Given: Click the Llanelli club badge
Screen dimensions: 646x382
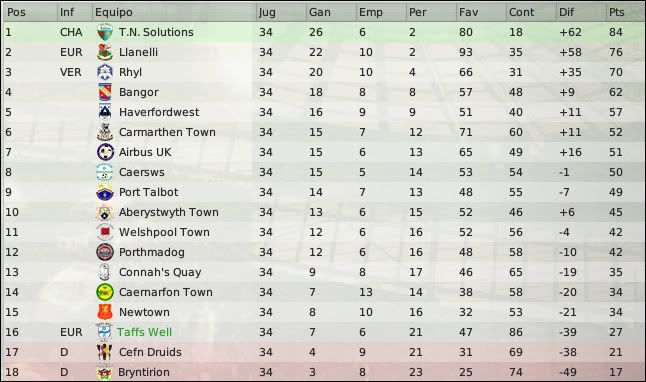Looking at the screenshot, I should pos(105,52).
